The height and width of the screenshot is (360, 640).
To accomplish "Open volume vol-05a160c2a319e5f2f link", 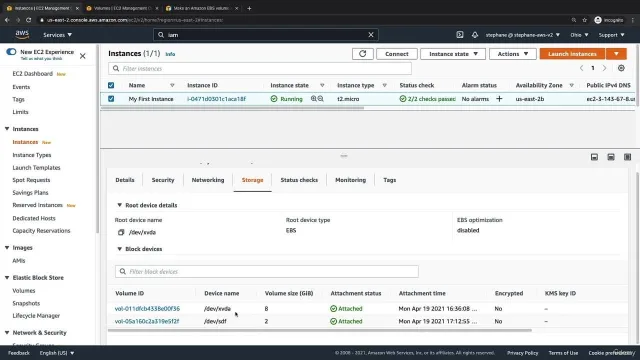I will 147,321.
